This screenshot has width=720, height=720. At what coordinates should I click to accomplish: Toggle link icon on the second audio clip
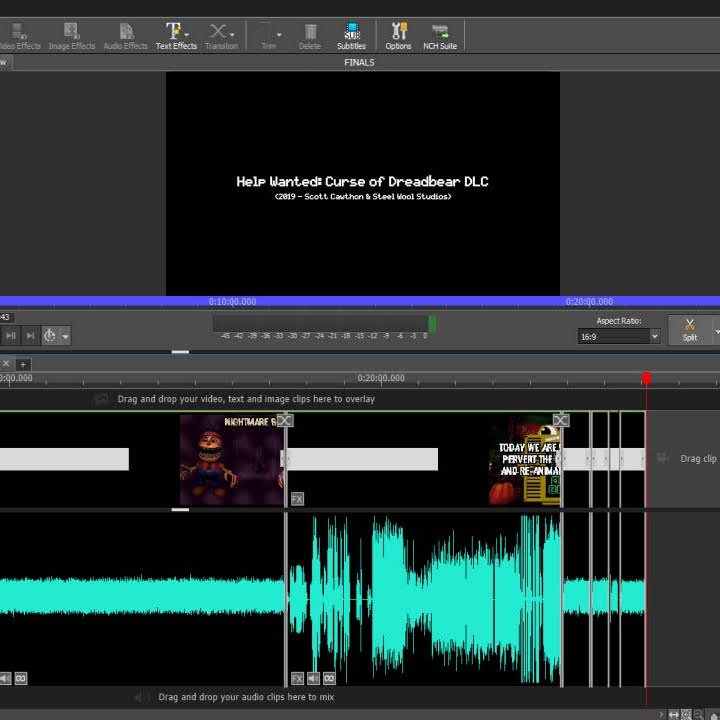329,678
